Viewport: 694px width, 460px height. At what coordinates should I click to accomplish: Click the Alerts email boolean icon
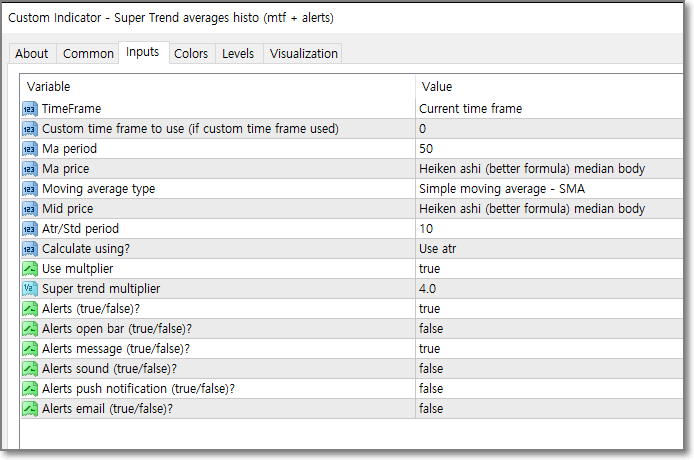click(x=29, y=408)
